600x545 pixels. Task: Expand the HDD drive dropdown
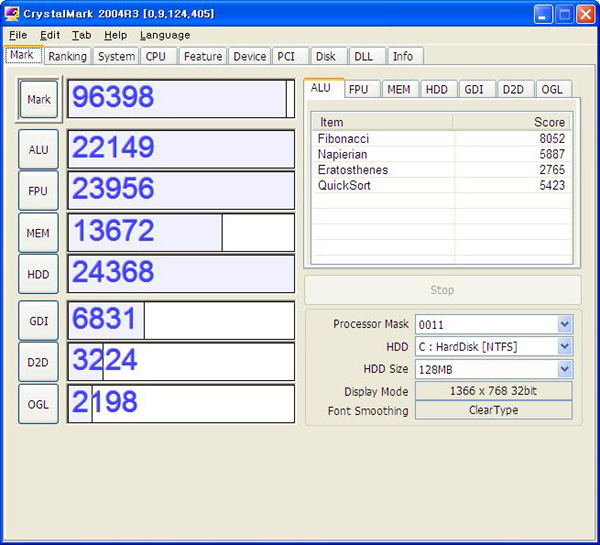click(565, 347)
